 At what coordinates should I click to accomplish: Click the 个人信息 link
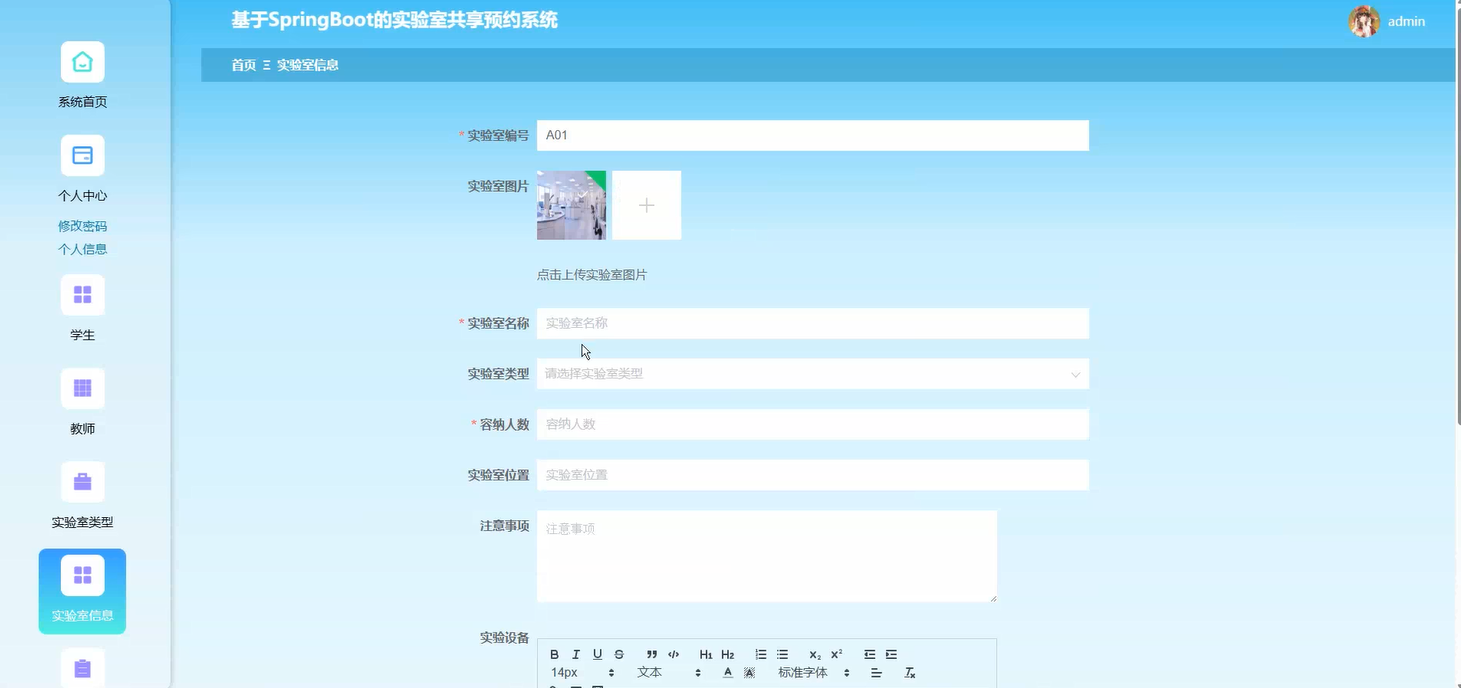click(x=82, y=248)
